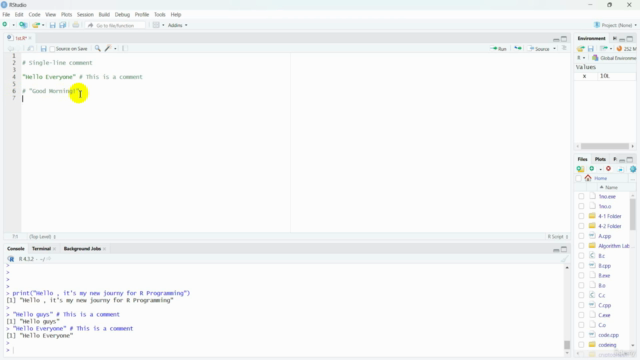
Task: Click the document outline icon in editor
Action: [x=564, y=49]
